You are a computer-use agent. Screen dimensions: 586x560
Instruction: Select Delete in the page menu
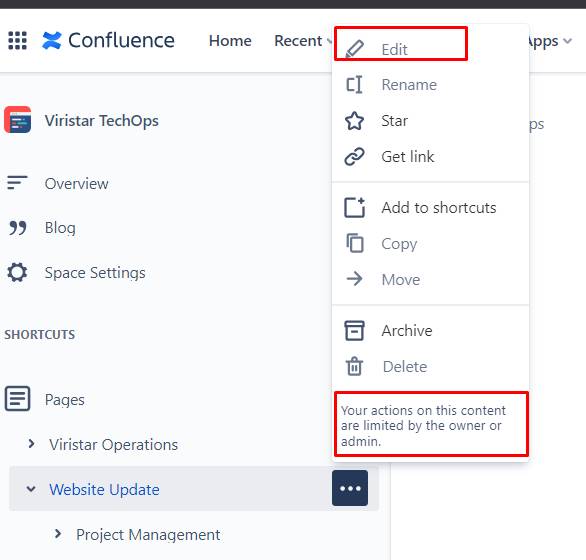tap(431, 366)
